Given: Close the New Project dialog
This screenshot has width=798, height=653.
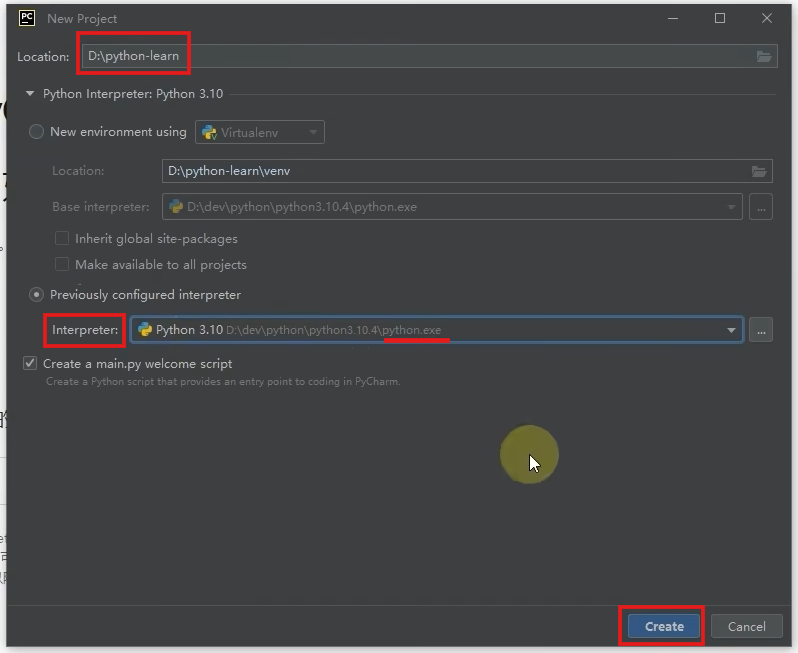Looking at the screenshot, I should click(766, 18).
